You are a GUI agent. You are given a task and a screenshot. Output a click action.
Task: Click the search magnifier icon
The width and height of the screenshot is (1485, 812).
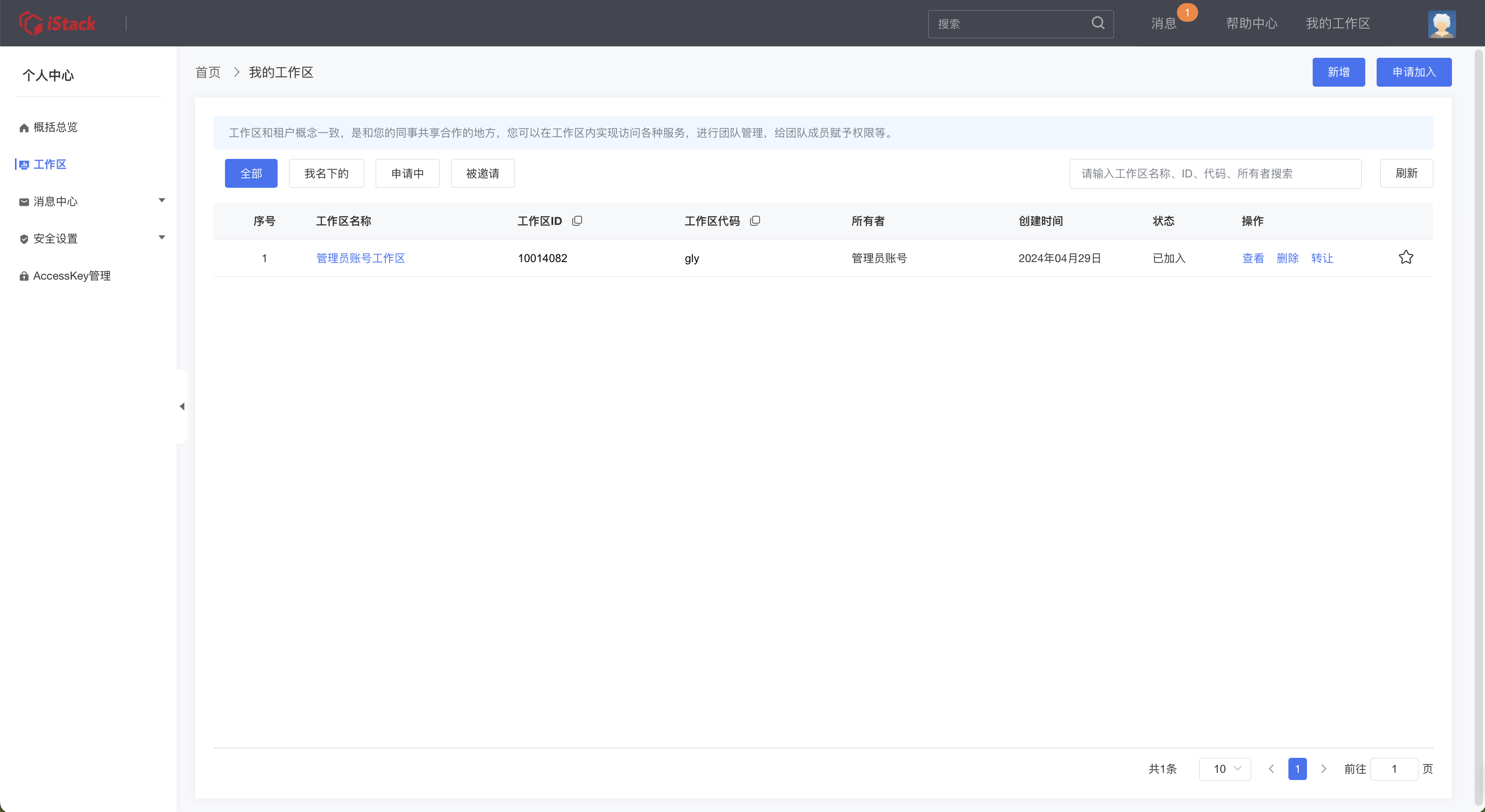pos(1098,23)
